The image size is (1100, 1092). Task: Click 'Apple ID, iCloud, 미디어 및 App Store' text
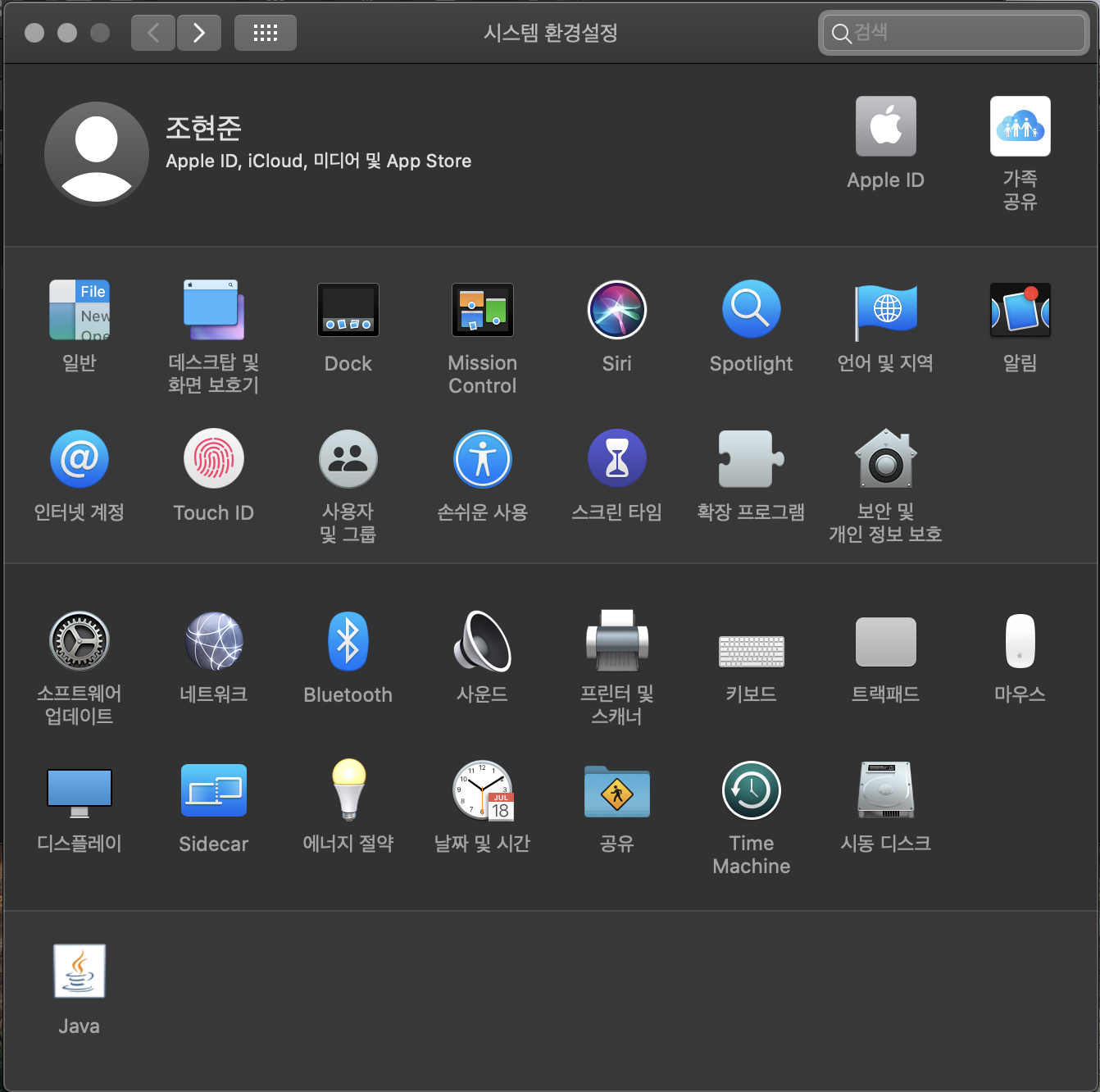click(x=319, y=161)
